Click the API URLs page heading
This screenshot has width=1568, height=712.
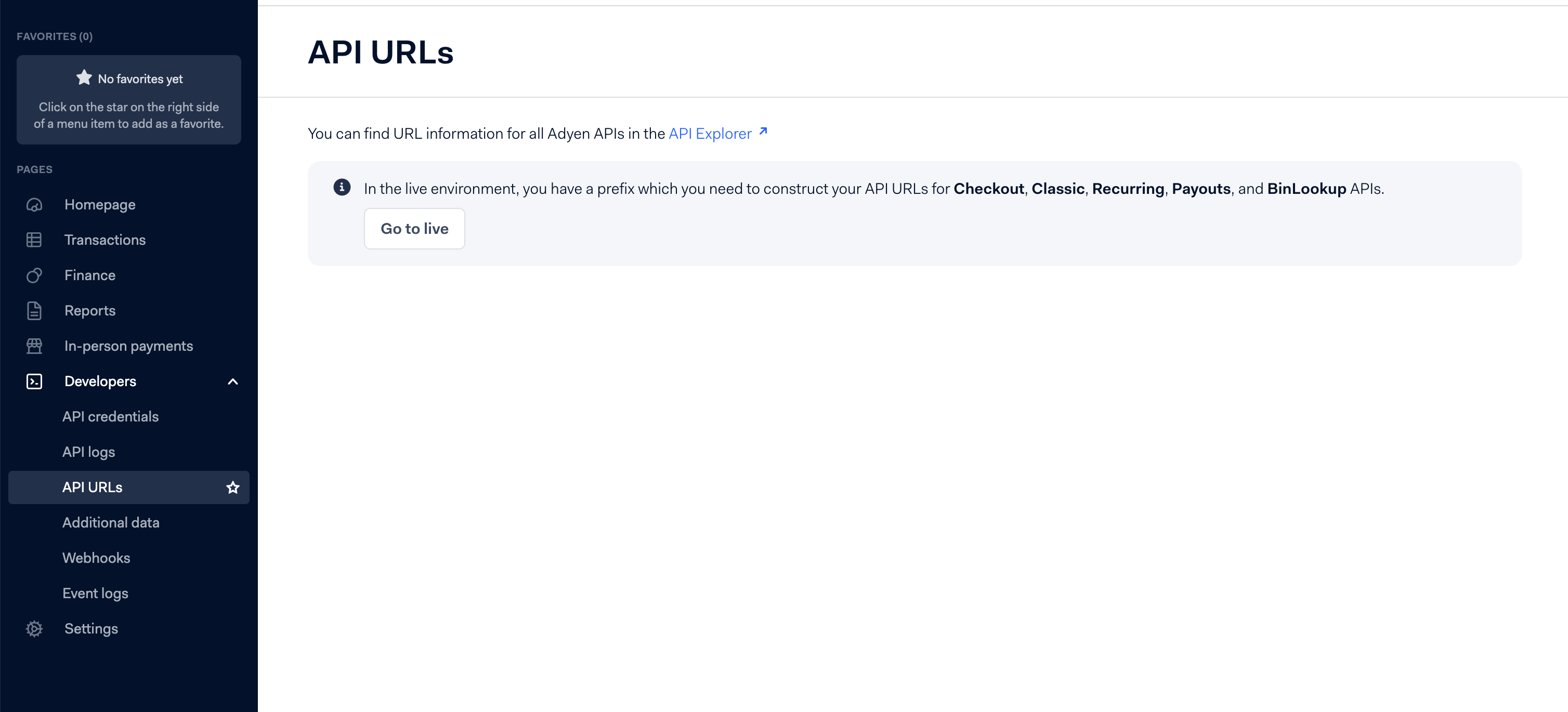pyautogui.click(x=381, y=52)
